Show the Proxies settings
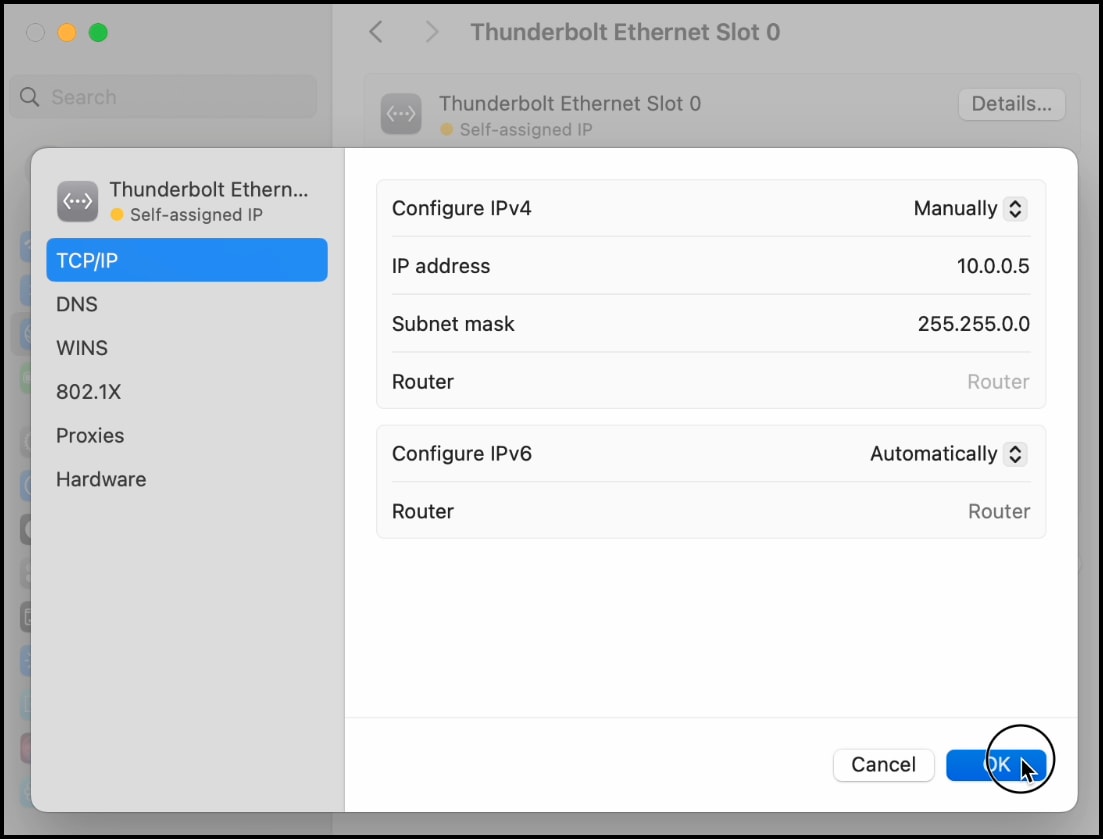 (x=90, y=436)
